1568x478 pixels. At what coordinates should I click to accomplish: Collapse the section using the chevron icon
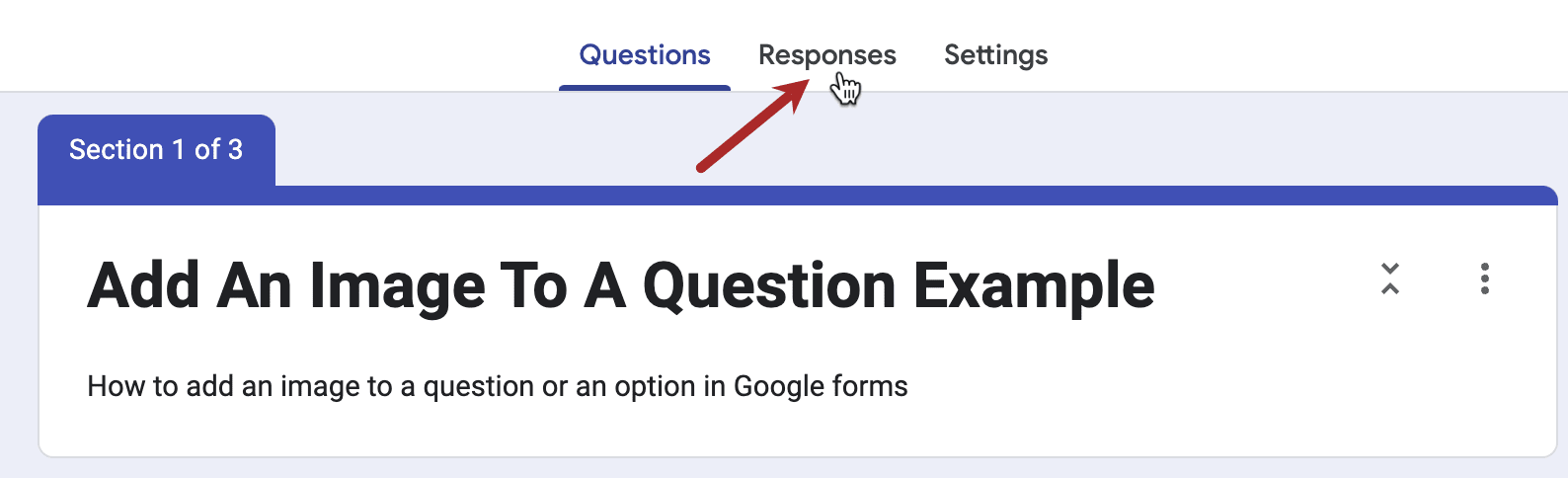[1390, 279]
